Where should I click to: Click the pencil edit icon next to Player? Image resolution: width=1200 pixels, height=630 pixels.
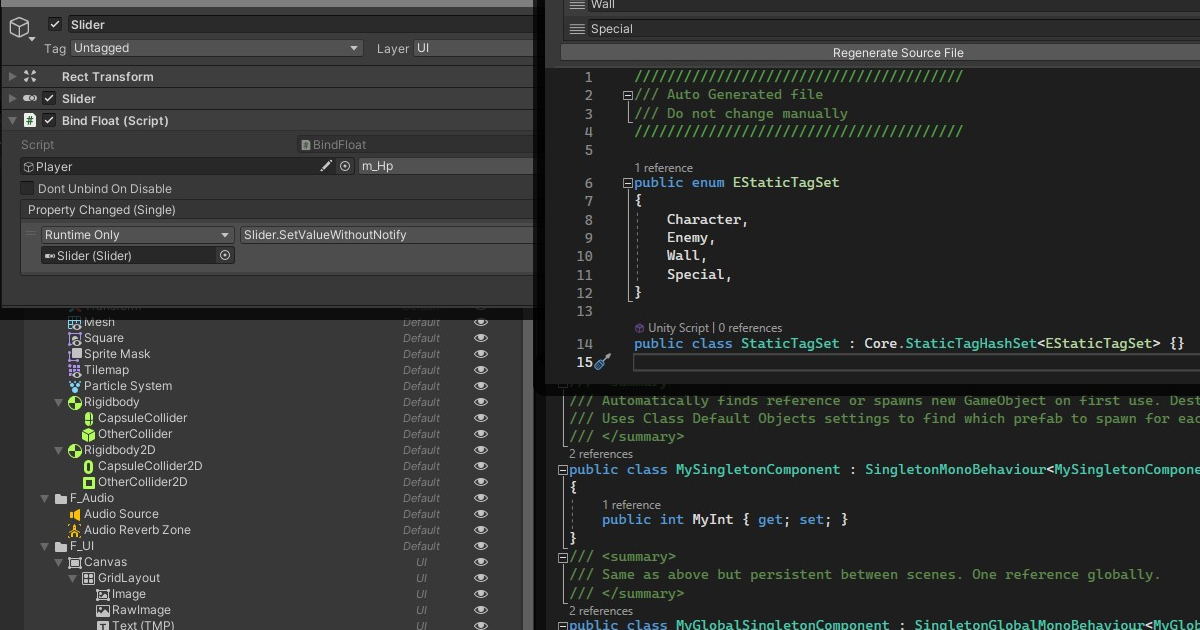click(x=326, y=166)
